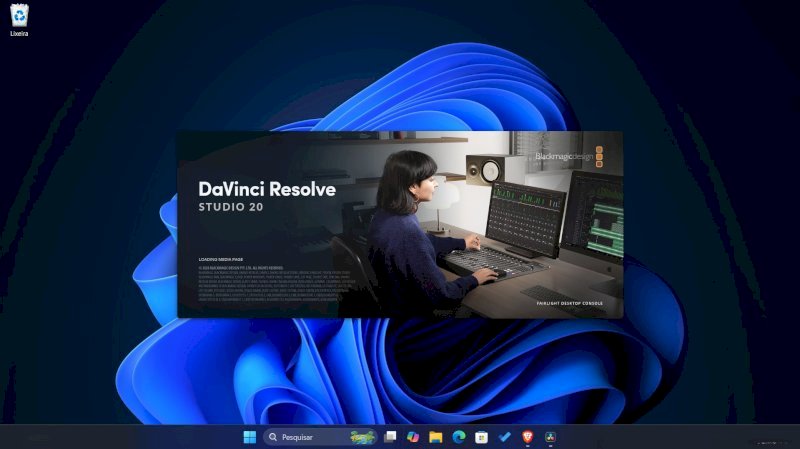Click the Pesquisar search box

320,437
